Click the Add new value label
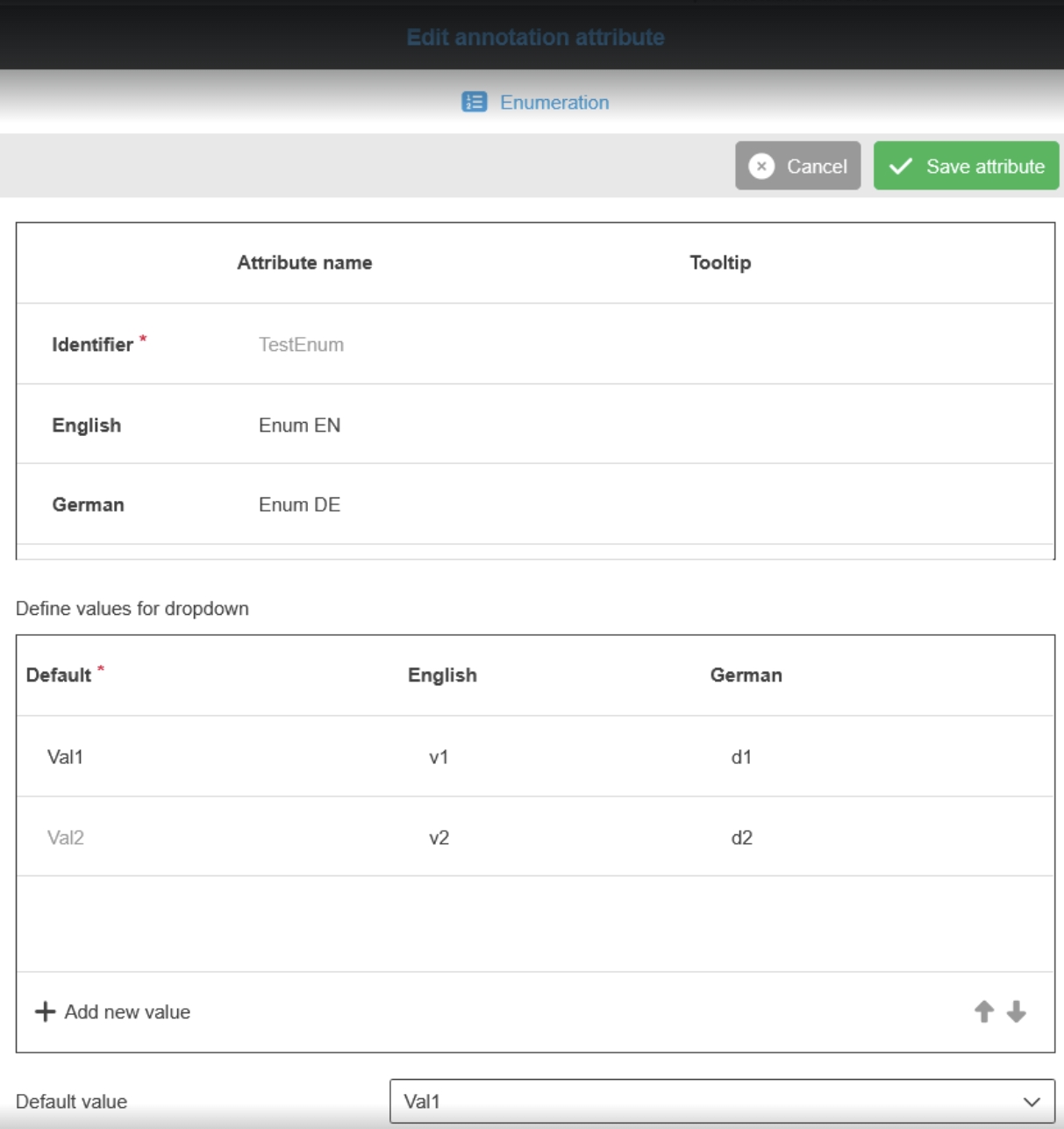Screen dimensions: 1064x1129 [x=127, y=1011]
